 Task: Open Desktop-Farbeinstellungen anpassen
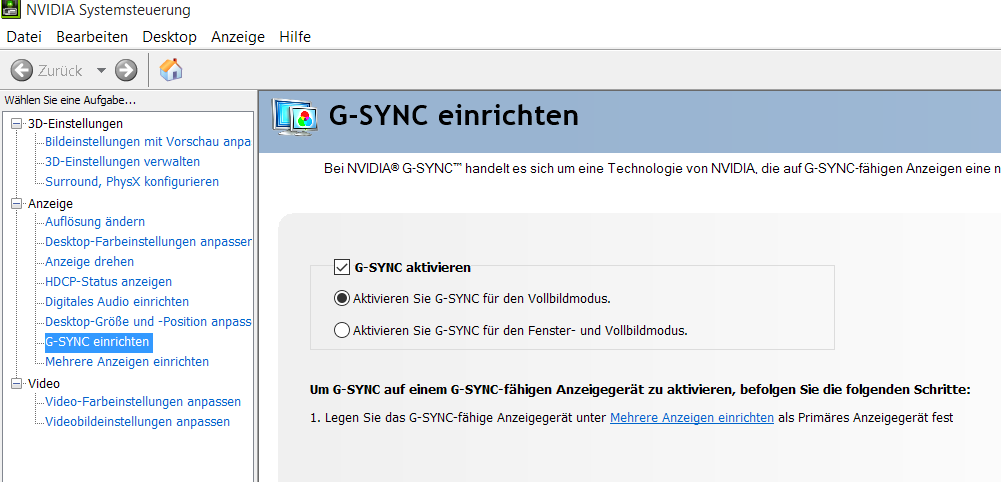pos(148,242)
